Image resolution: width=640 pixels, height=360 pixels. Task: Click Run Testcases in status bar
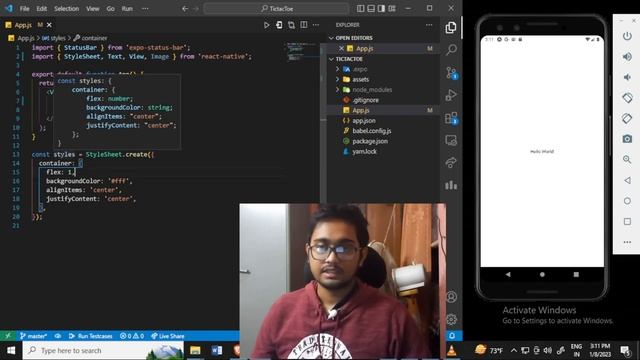[91, 336]
